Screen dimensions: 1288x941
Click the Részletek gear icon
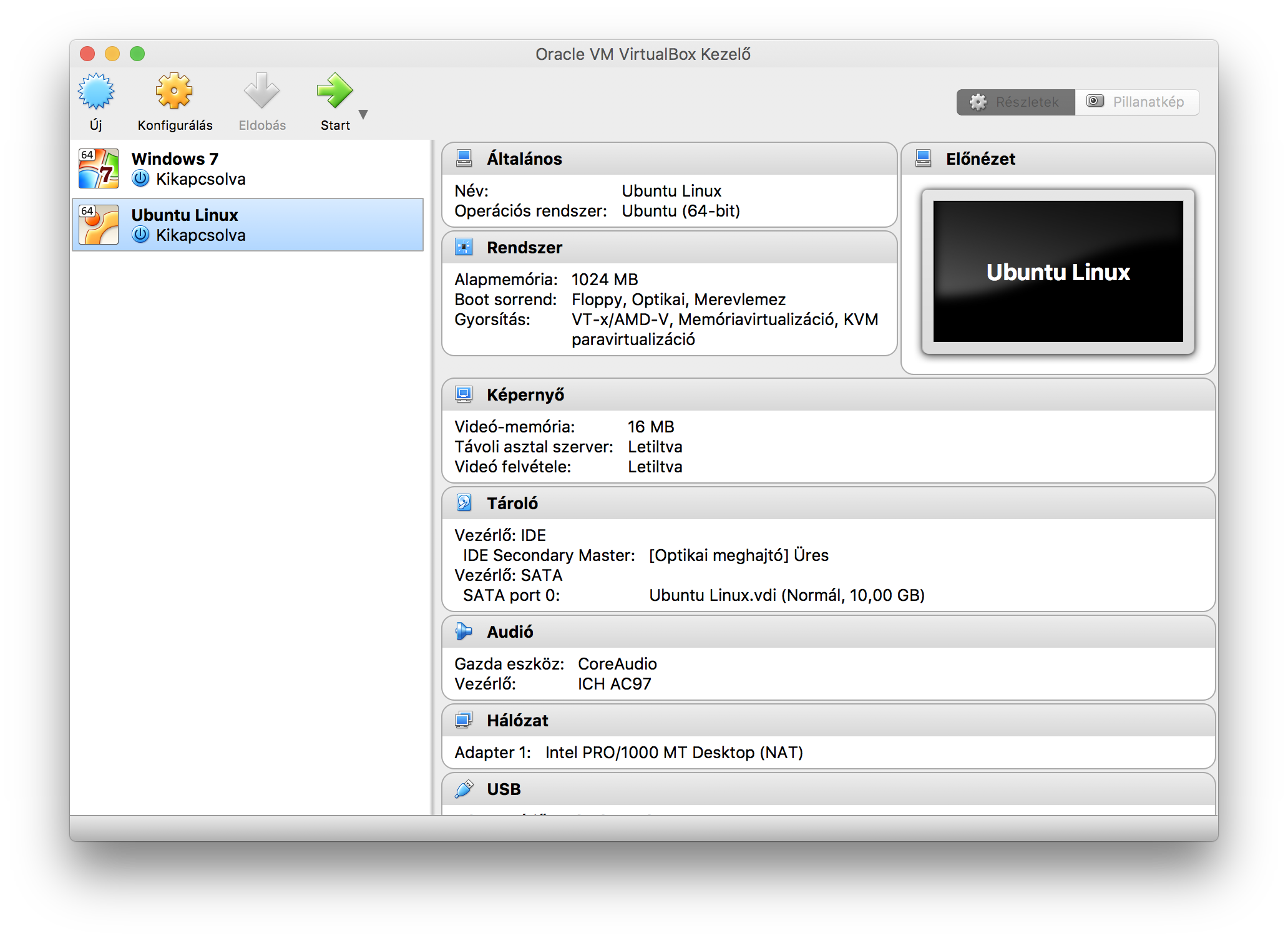(978, 102)
